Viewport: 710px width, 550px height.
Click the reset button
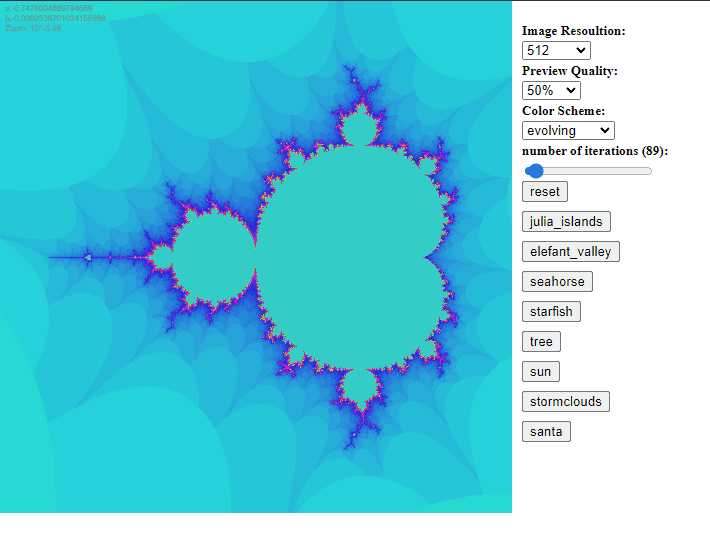[x=545, y=192]
